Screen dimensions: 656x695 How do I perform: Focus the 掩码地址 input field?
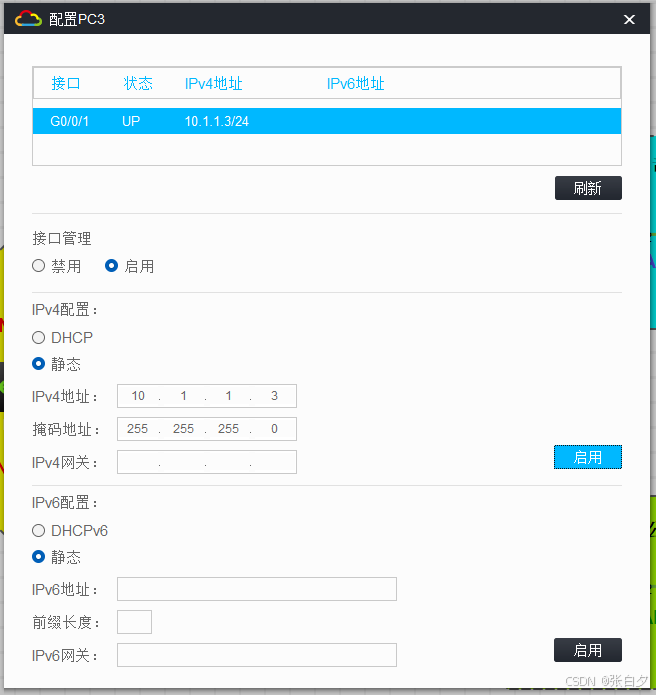pos(207,429)
